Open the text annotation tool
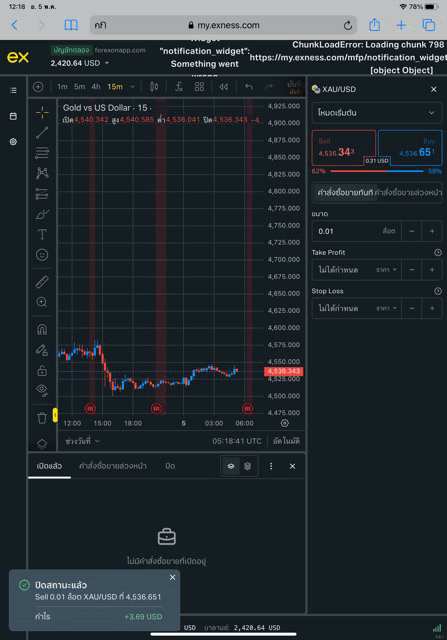This screenshot has width=447, height=640. 42,234
